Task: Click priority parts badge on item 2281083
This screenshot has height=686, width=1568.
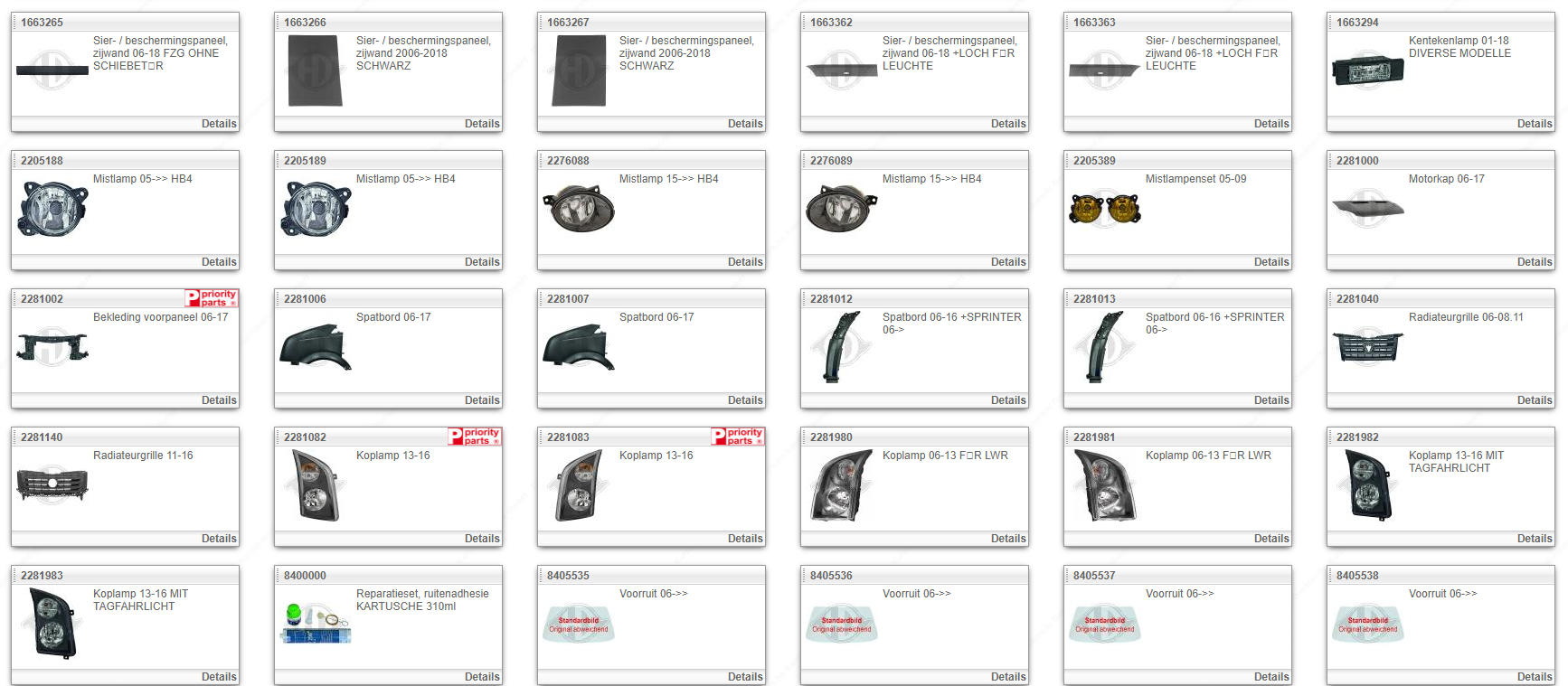Action: pos(737,437)
